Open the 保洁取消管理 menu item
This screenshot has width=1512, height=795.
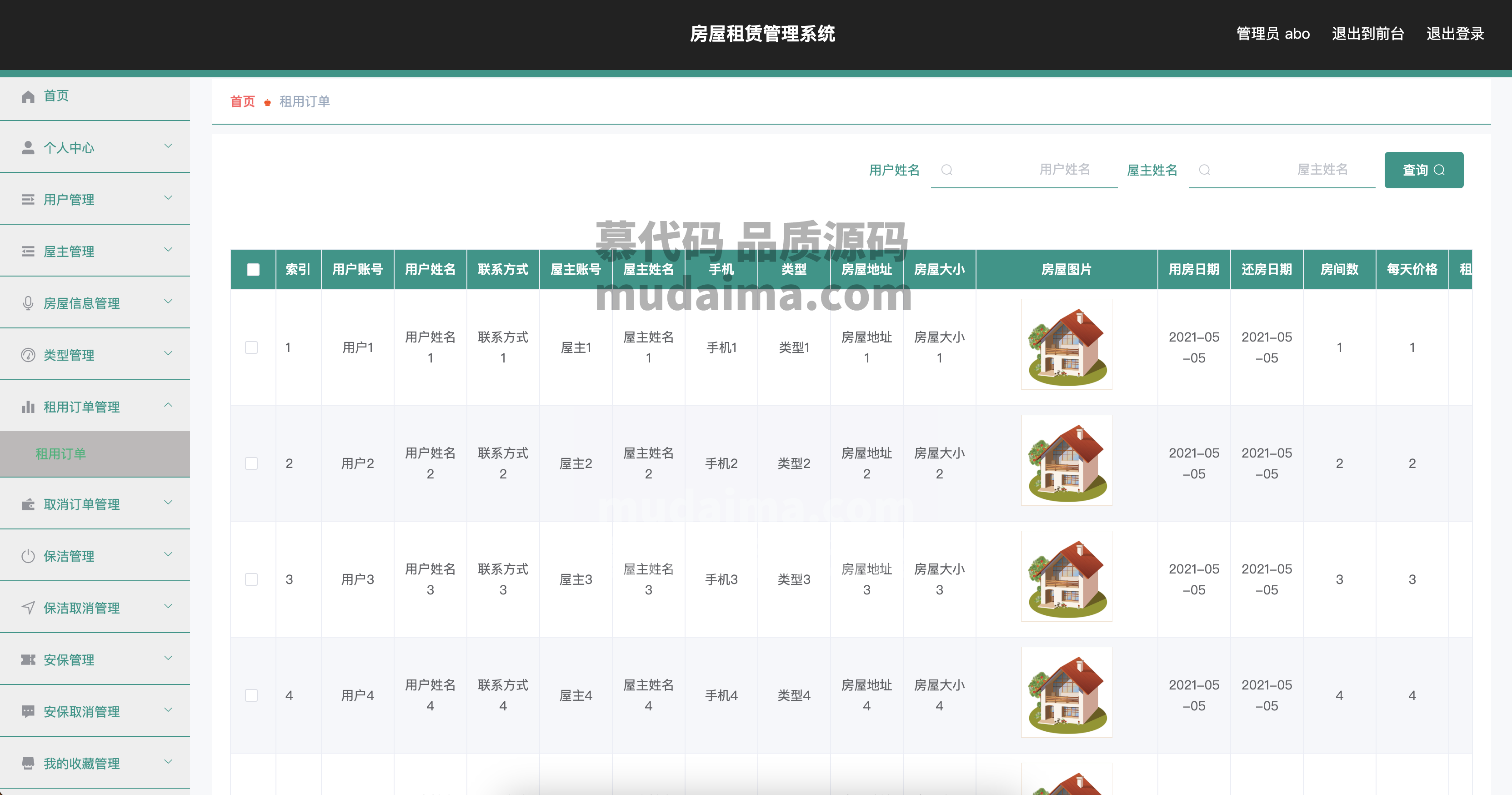pyautogui.click(x=95, y=608)
